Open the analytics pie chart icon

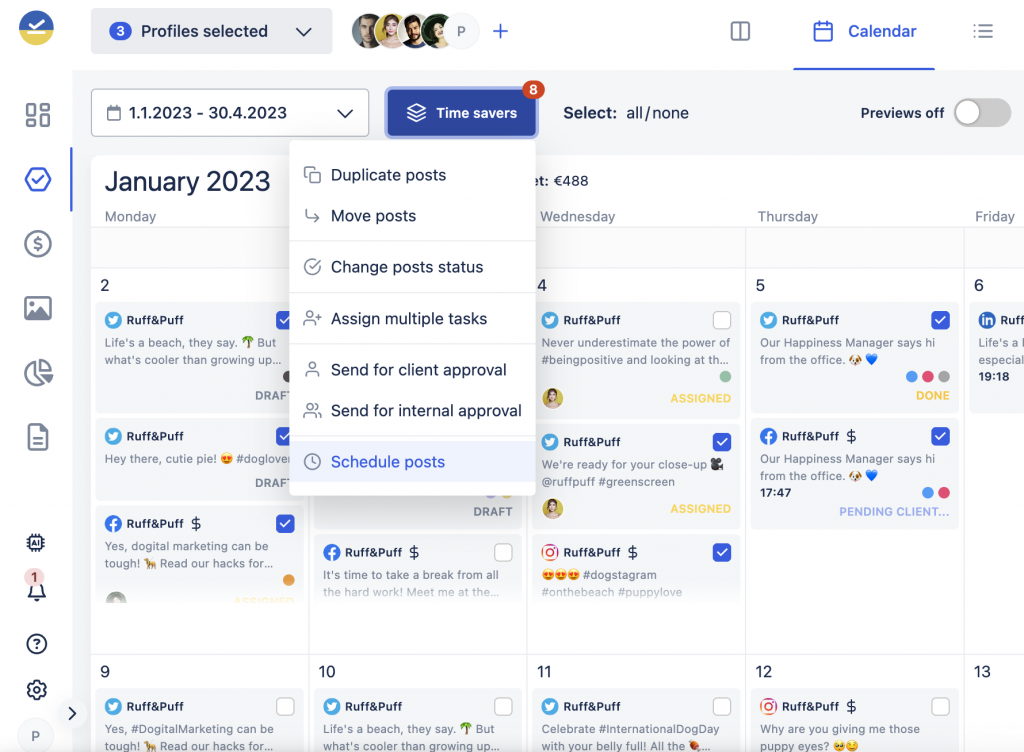38,373
